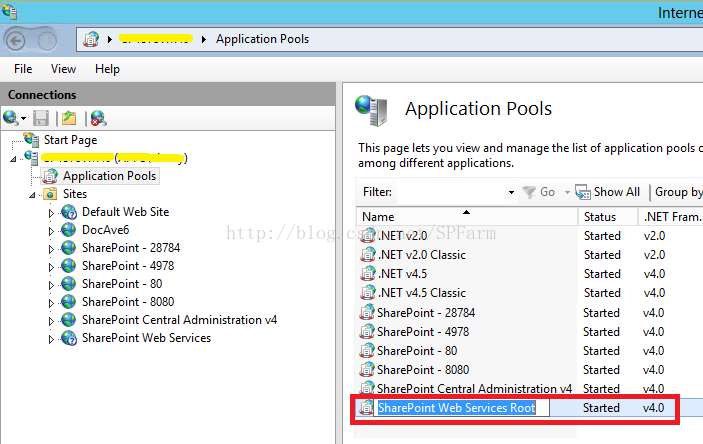Click the Default Web Site globe icon

click(69, 212)
